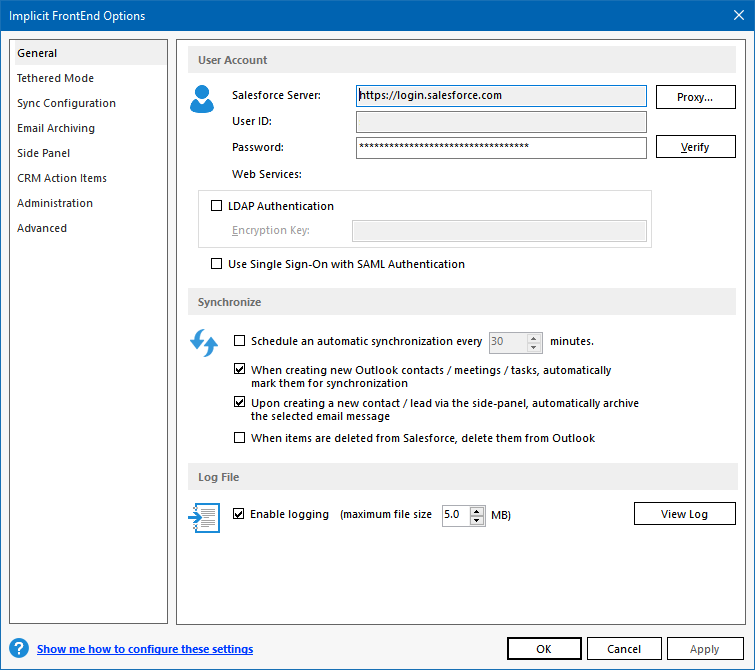The height and width of the screenshot is (670, 755).
Task: Open Proxy settings button
Action: (x=695, y=97)
